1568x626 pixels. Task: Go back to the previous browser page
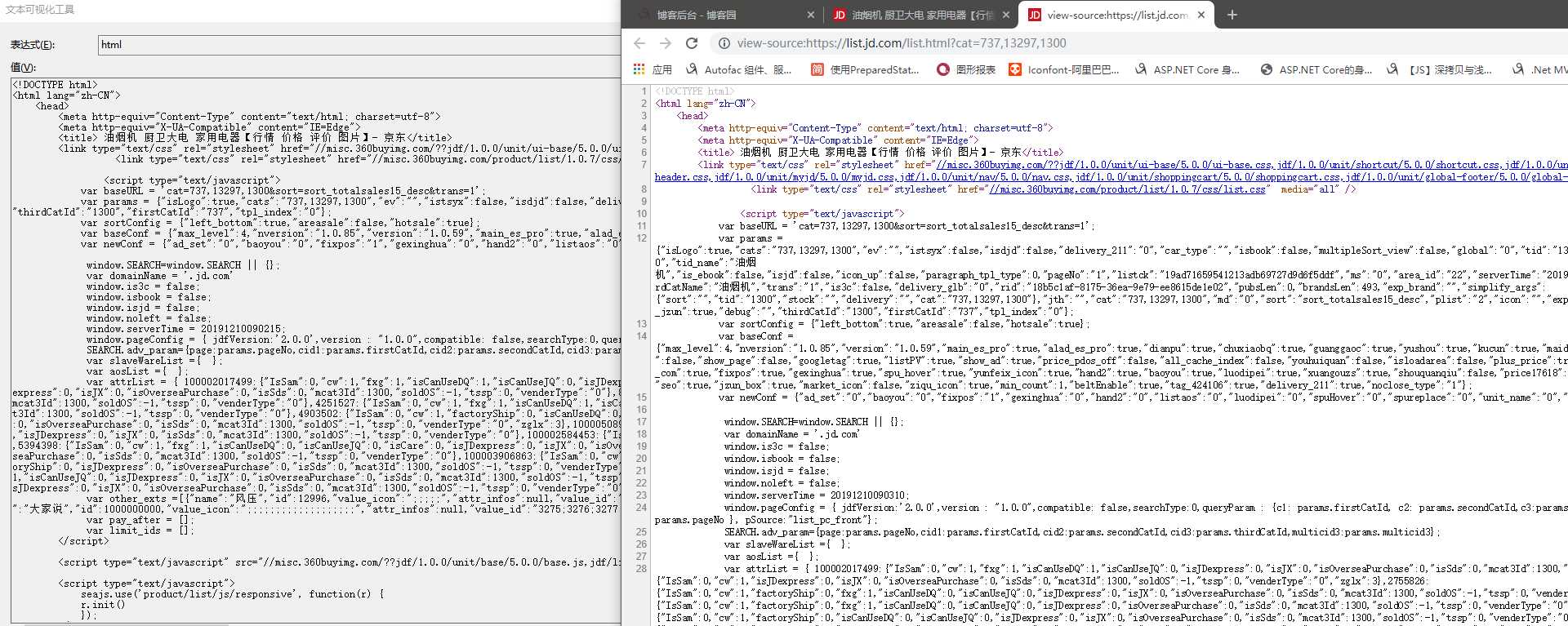(x=639, y=43)
